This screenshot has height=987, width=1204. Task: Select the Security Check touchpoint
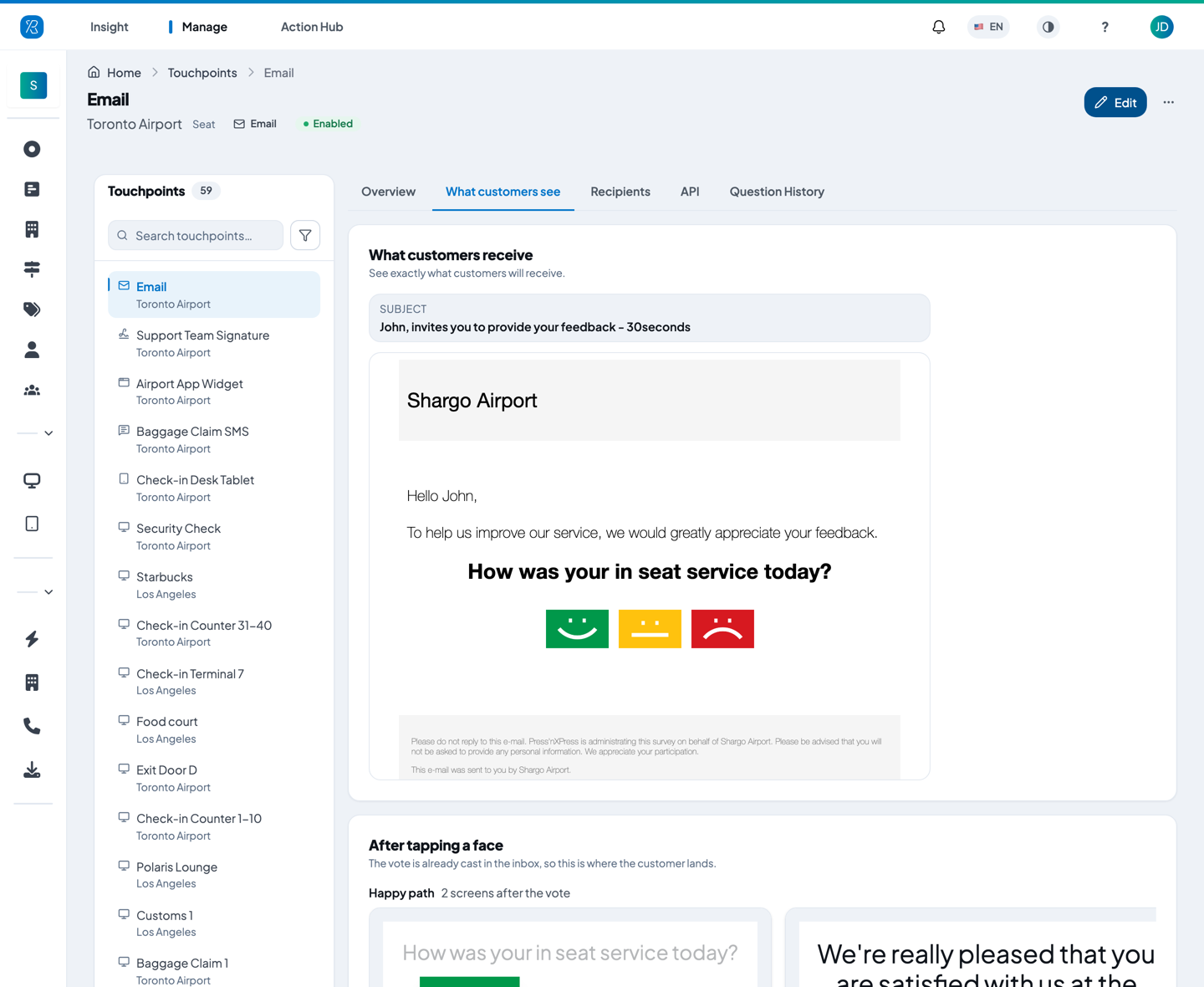pos(214,536)
